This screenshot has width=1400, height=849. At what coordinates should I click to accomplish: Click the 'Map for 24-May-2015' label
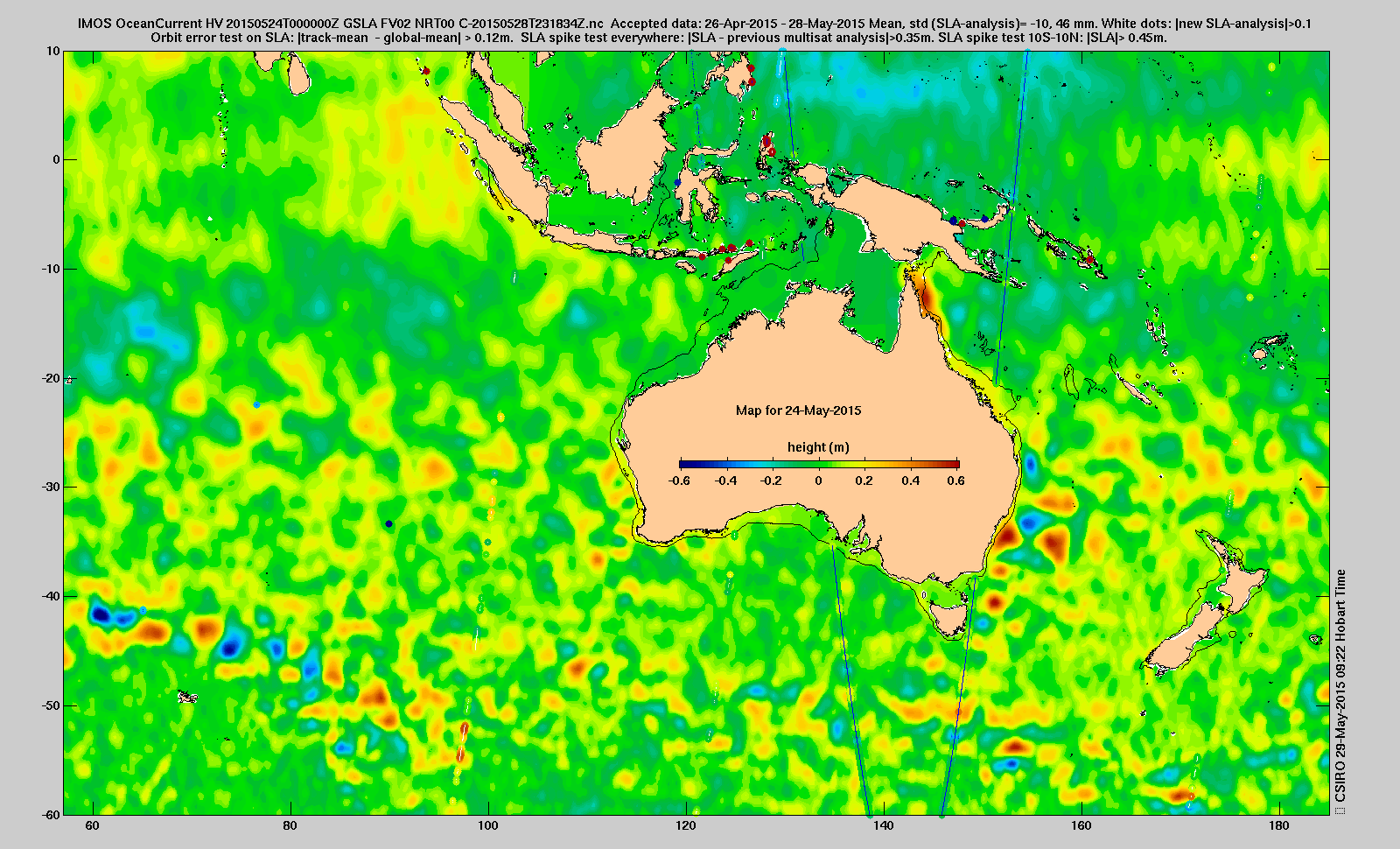tap(798, 410)
